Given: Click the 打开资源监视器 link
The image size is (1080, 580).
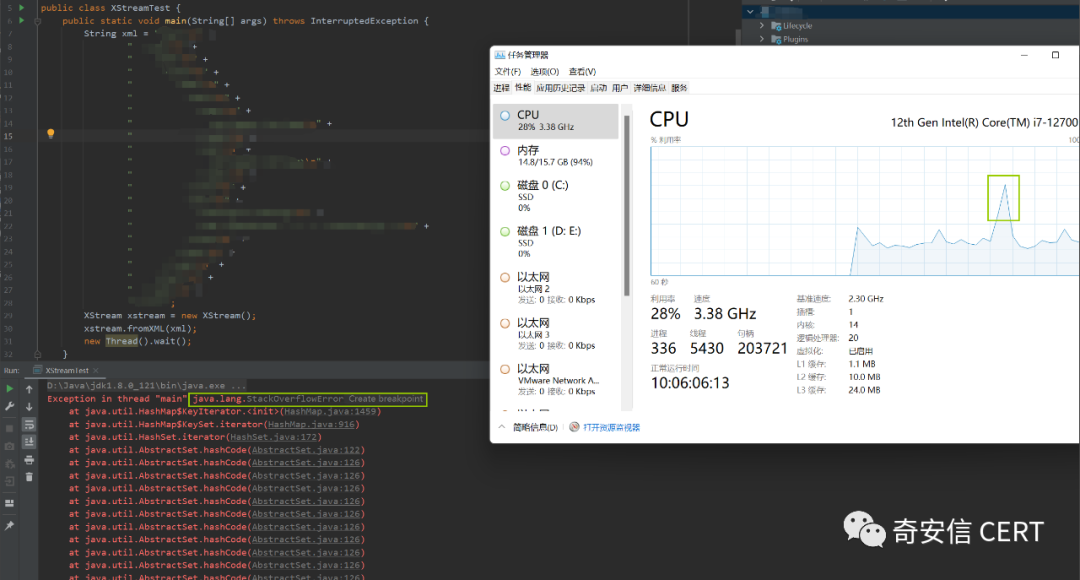Looking at the screenshot, I should pyautogui.click(x=612, y=427).
